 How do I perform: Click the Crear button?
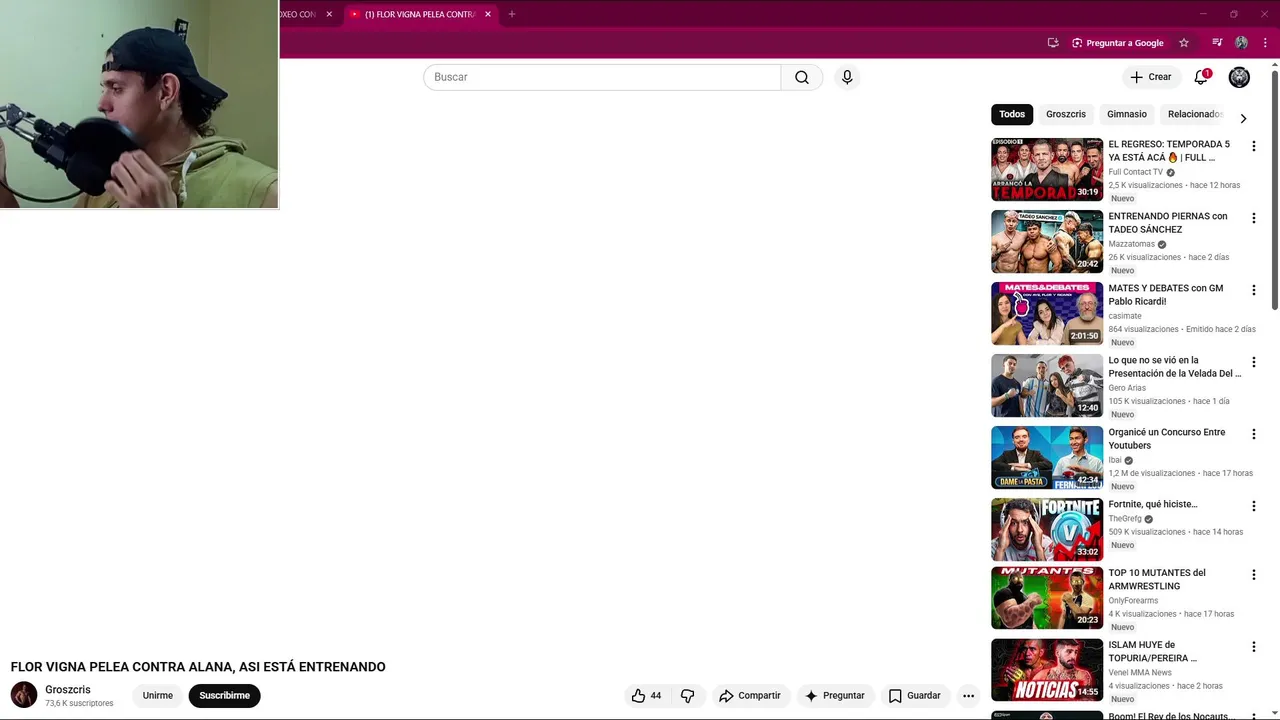1150,77
